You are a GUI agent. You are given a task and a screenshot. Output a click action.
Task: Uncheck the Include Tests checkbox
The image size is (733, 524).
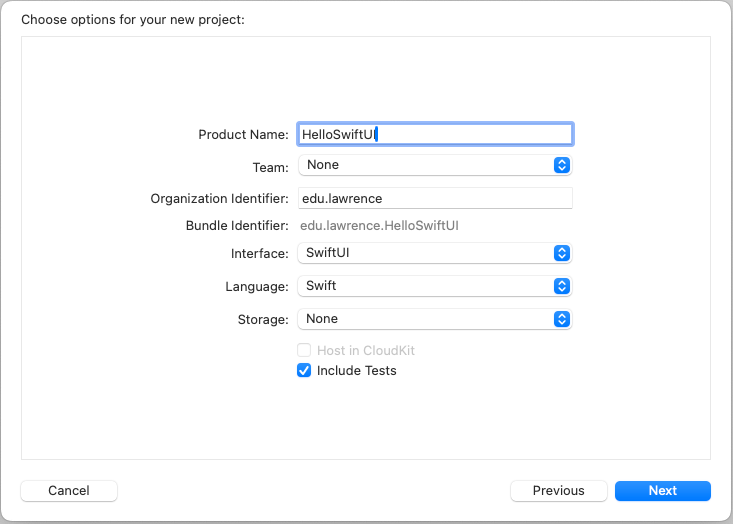pos(304,370)
